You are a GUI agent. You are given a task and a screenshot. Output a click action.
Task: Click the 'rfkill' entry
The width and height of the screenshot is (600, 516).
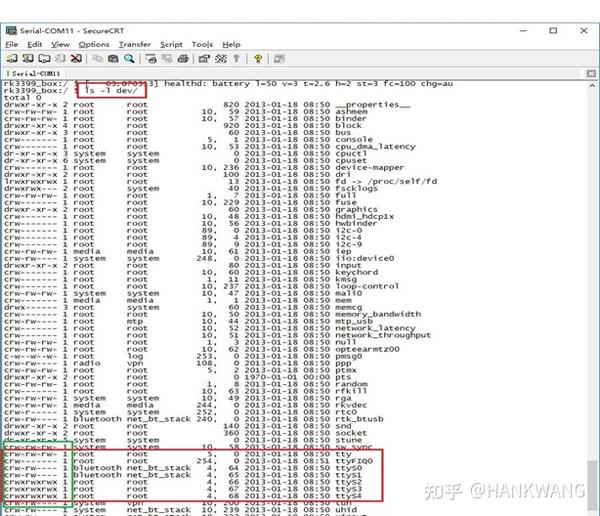click(x=351, y=391)
